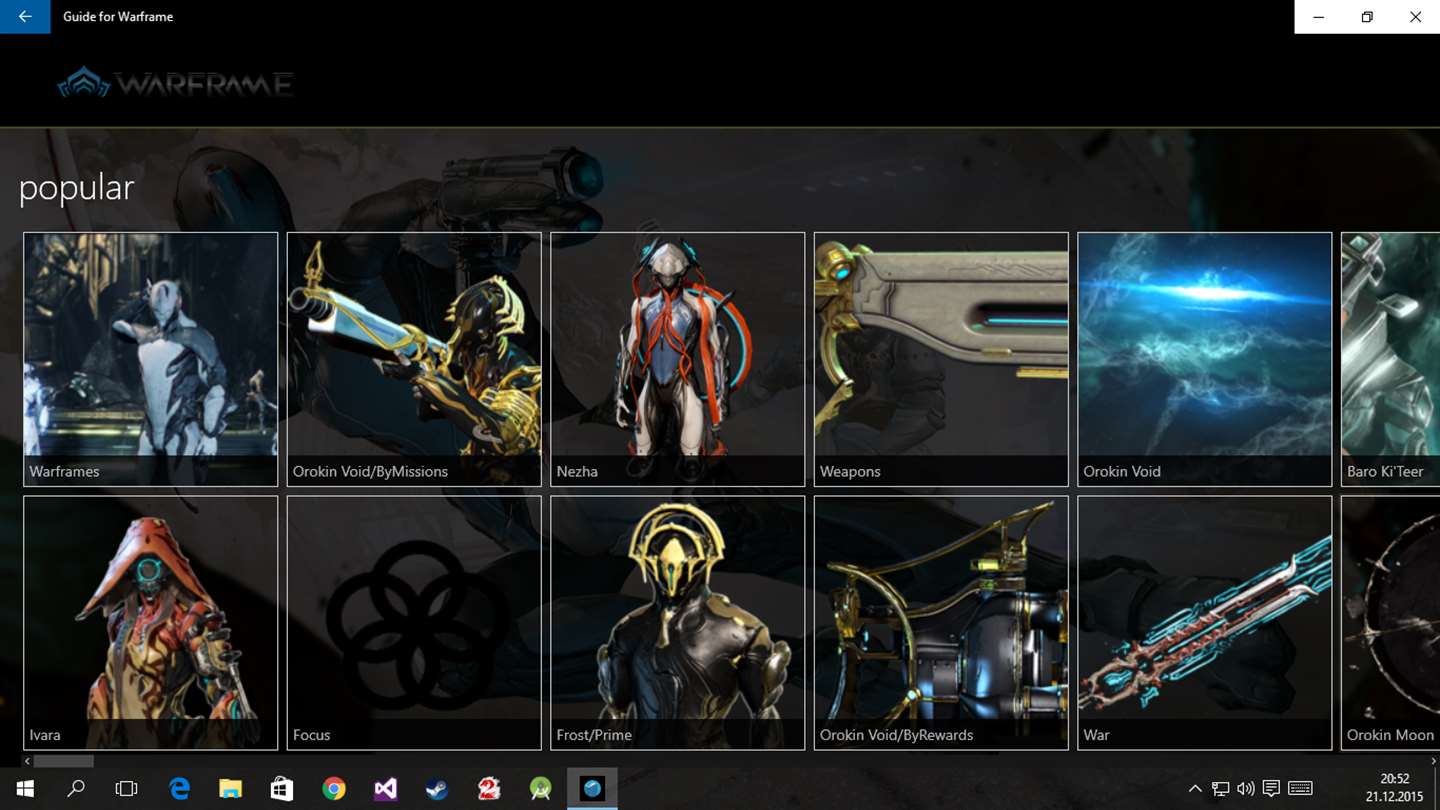The height and width of the screenshot is (810, 1440).
Task: Click the horizontal scrollbar thumb
Action: tap(64, 761)
